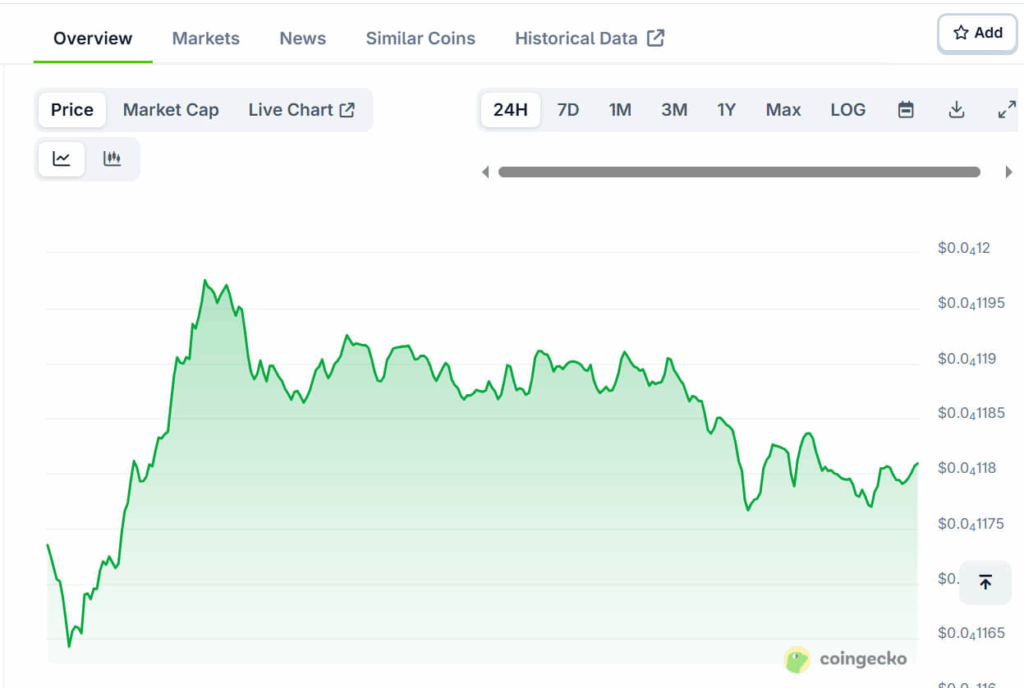1024x688 pixels.
Task: Select the Max time range
Action: (783, 110)
